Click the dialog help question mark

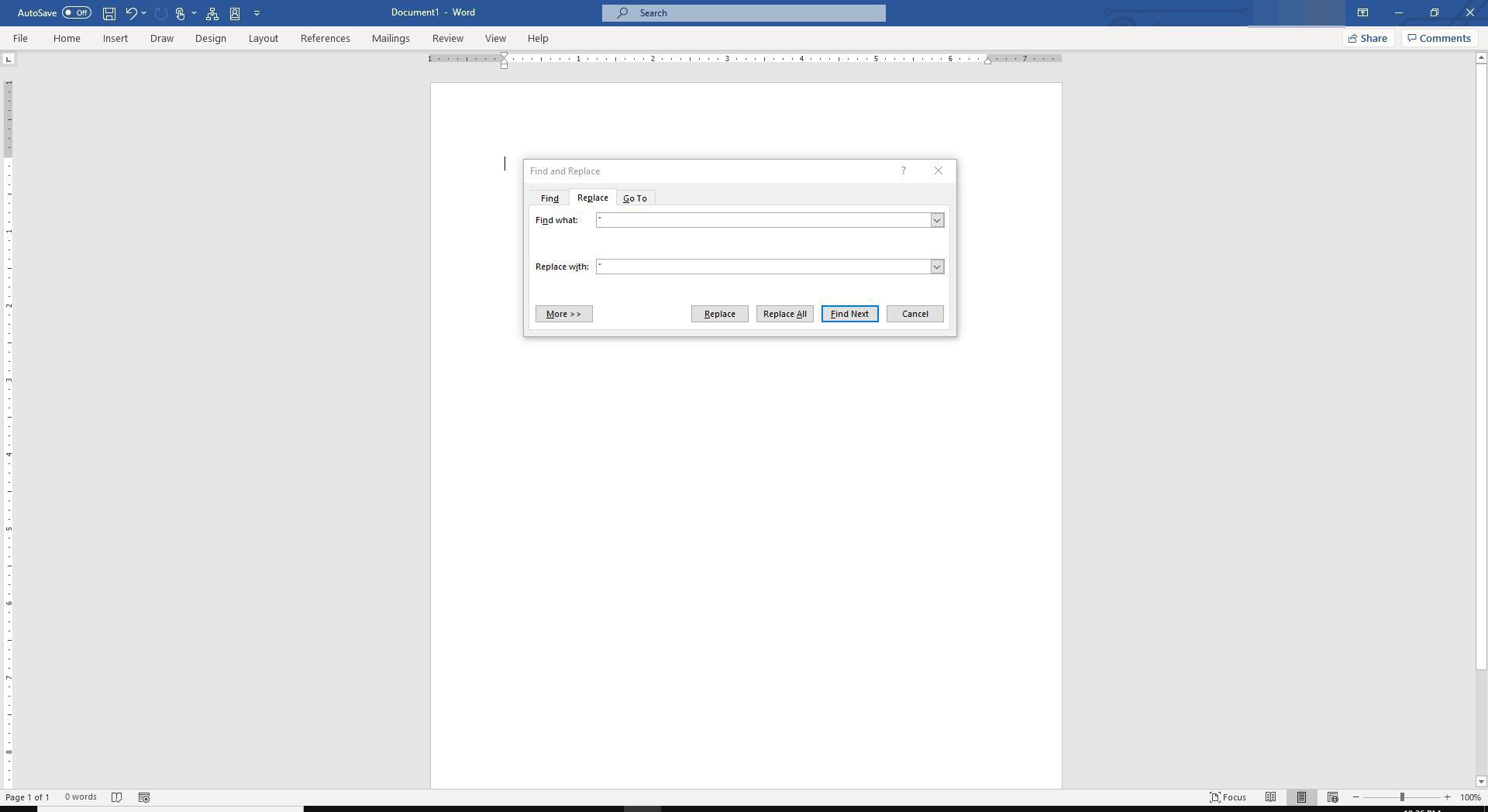pyautogui.click(x=903, y=170)
